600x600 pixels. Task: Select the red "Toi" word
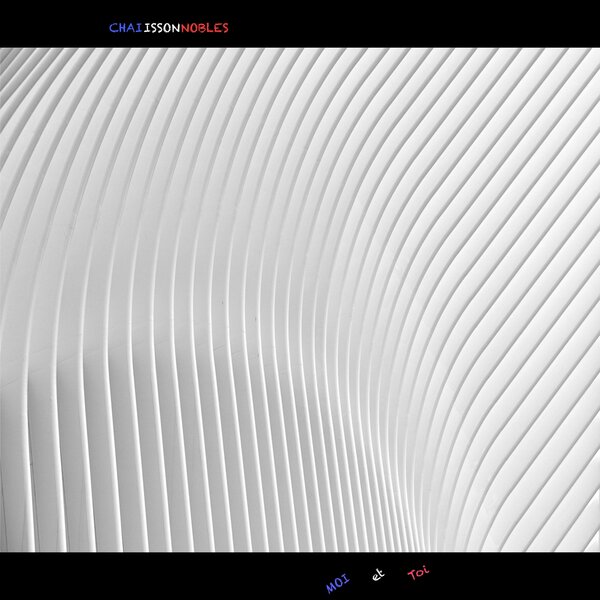pos(419,574)
